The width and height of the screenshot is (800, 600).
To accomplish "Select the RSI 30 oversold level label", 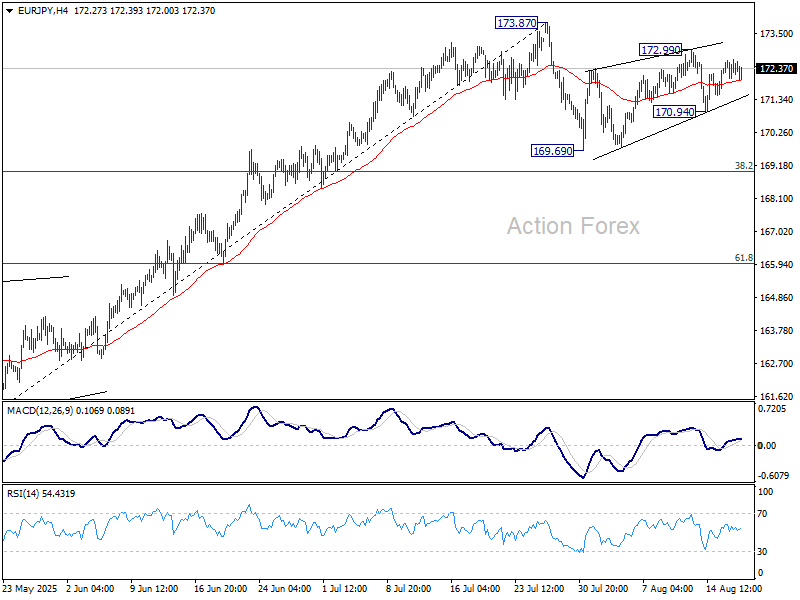I will (x=764, y=551).
